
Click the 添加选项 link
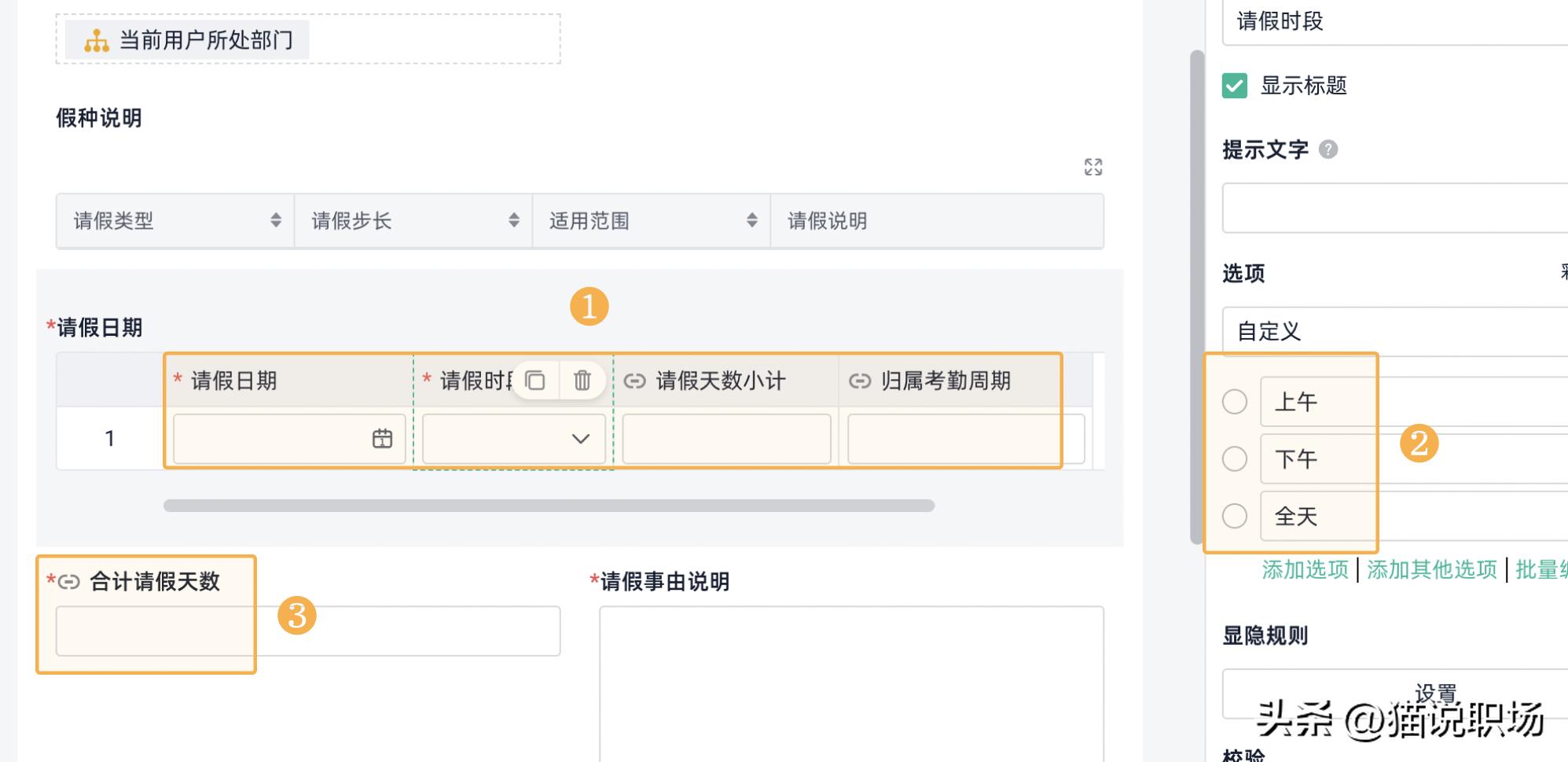click(1305, 569)
